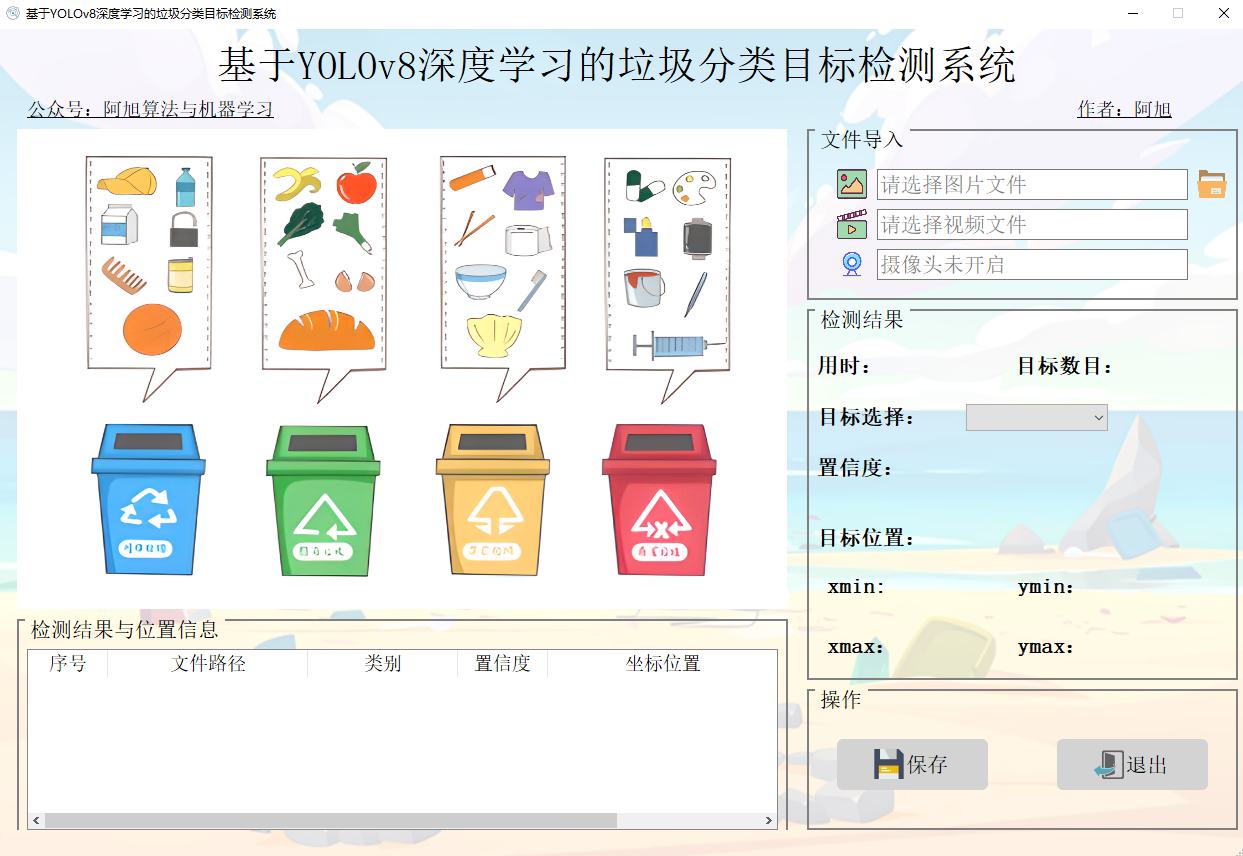Click the floppy disk save icon

coord(888,764)
